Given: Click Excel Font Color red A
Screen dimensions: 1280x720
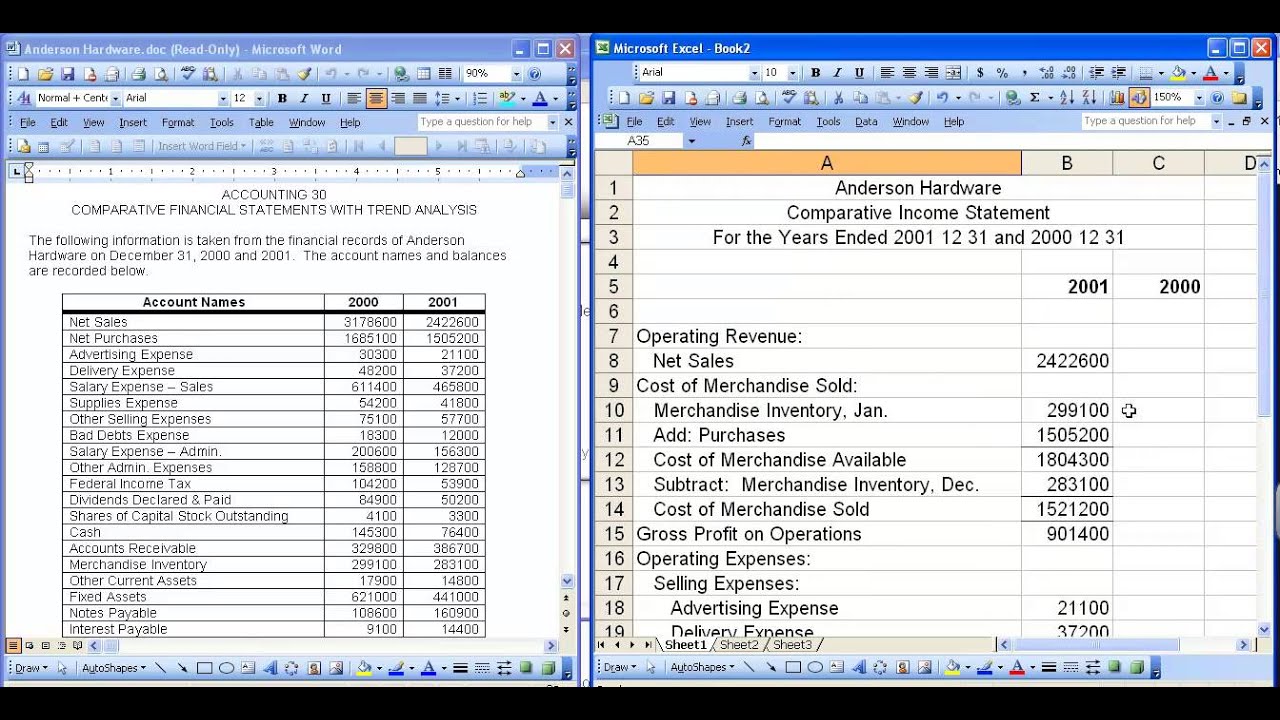Looking at the screenshot, I should tap(1210, 73).
